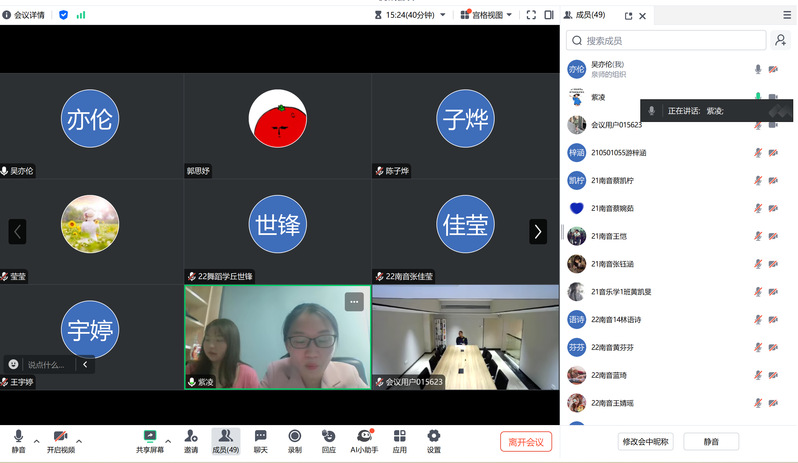Toggle the 静音 microphone button
The height and width of the screenshot is (463, 798).
(18, 440)
